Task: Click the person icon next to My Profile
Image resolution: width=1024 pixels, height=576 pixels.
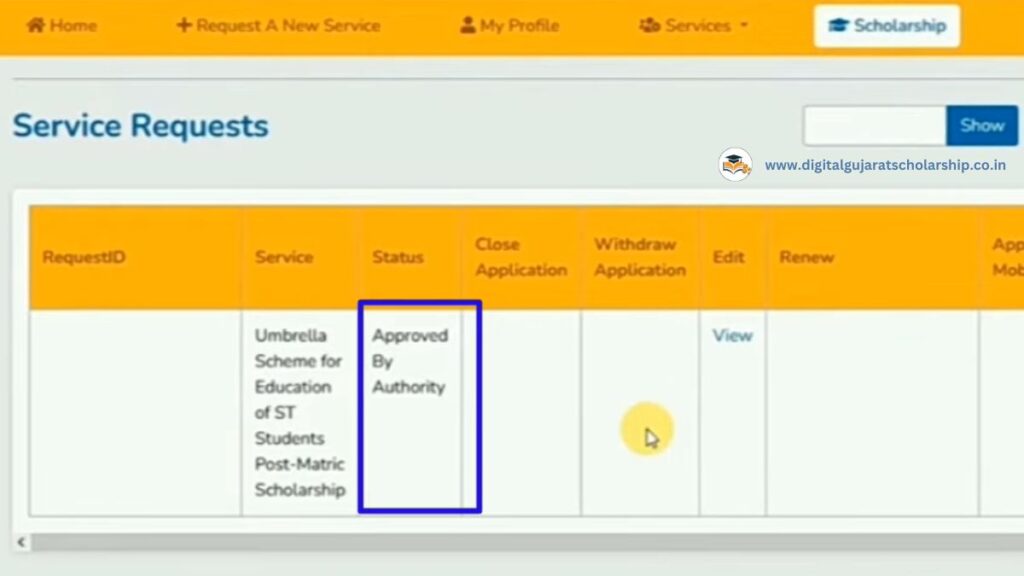Action: tap(467, 26)
